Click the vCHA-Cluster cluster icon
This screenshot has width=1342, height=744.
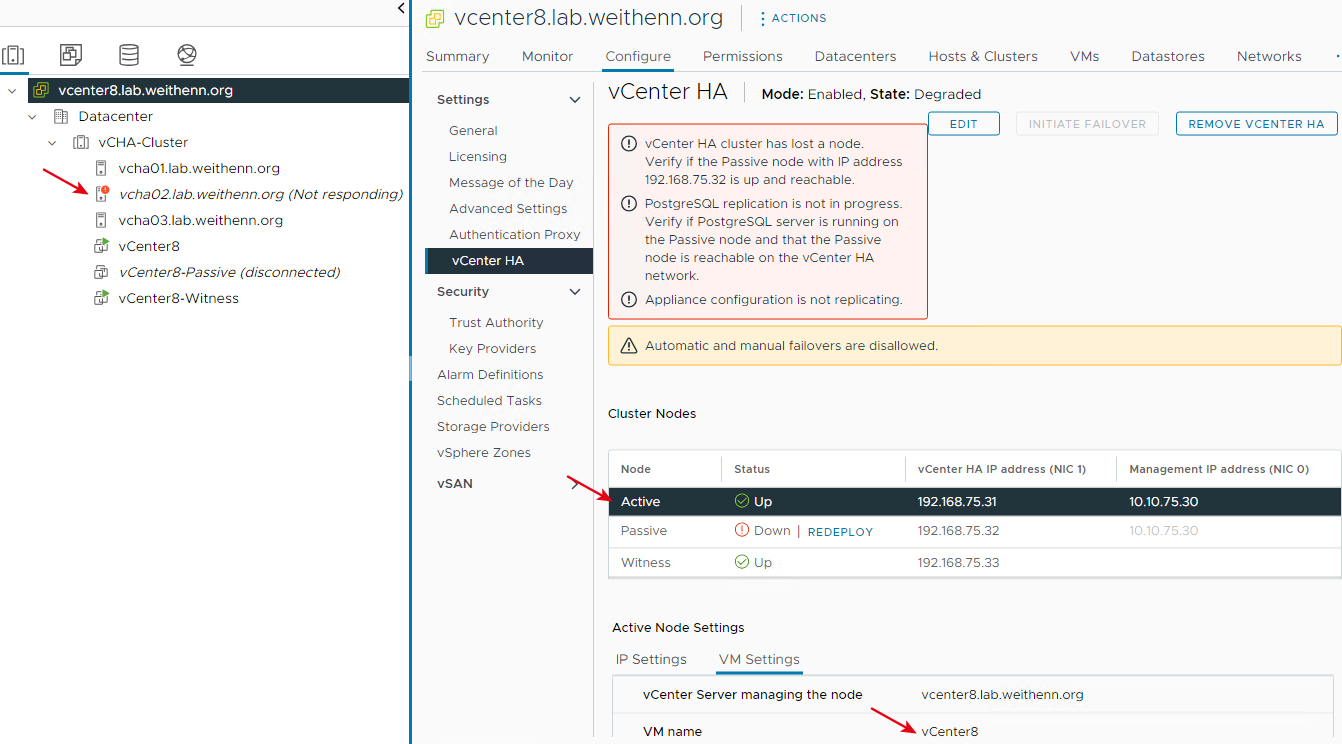coord(81,143)
